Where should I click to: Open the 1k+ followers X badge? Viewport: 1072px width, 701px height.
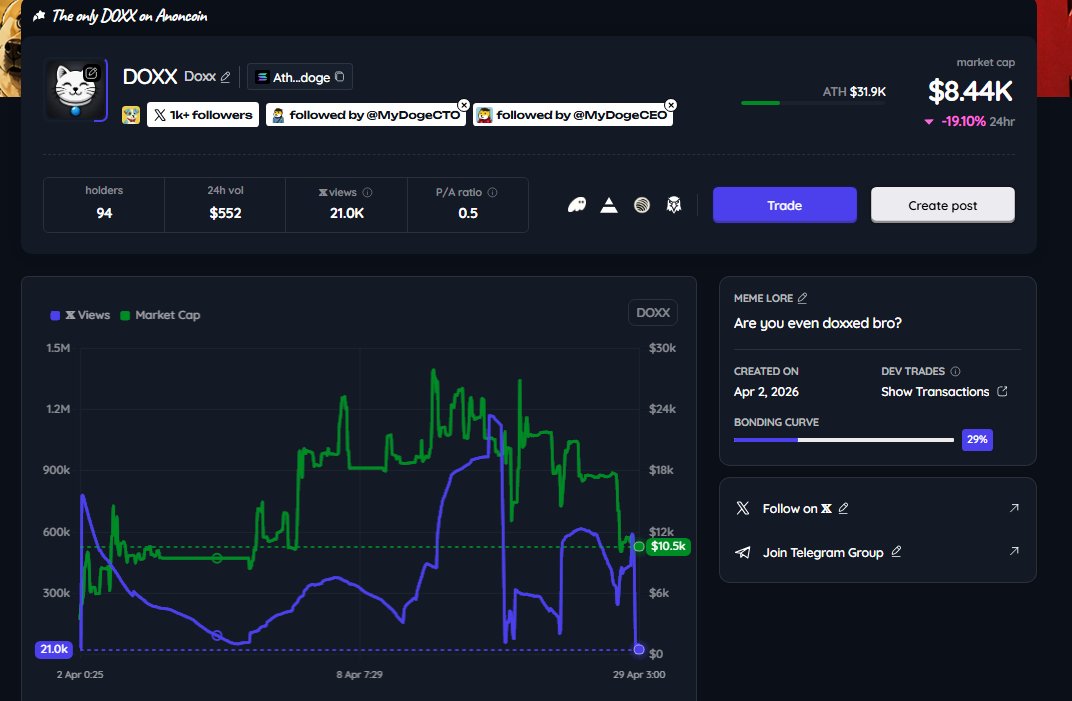click(203, 115)
